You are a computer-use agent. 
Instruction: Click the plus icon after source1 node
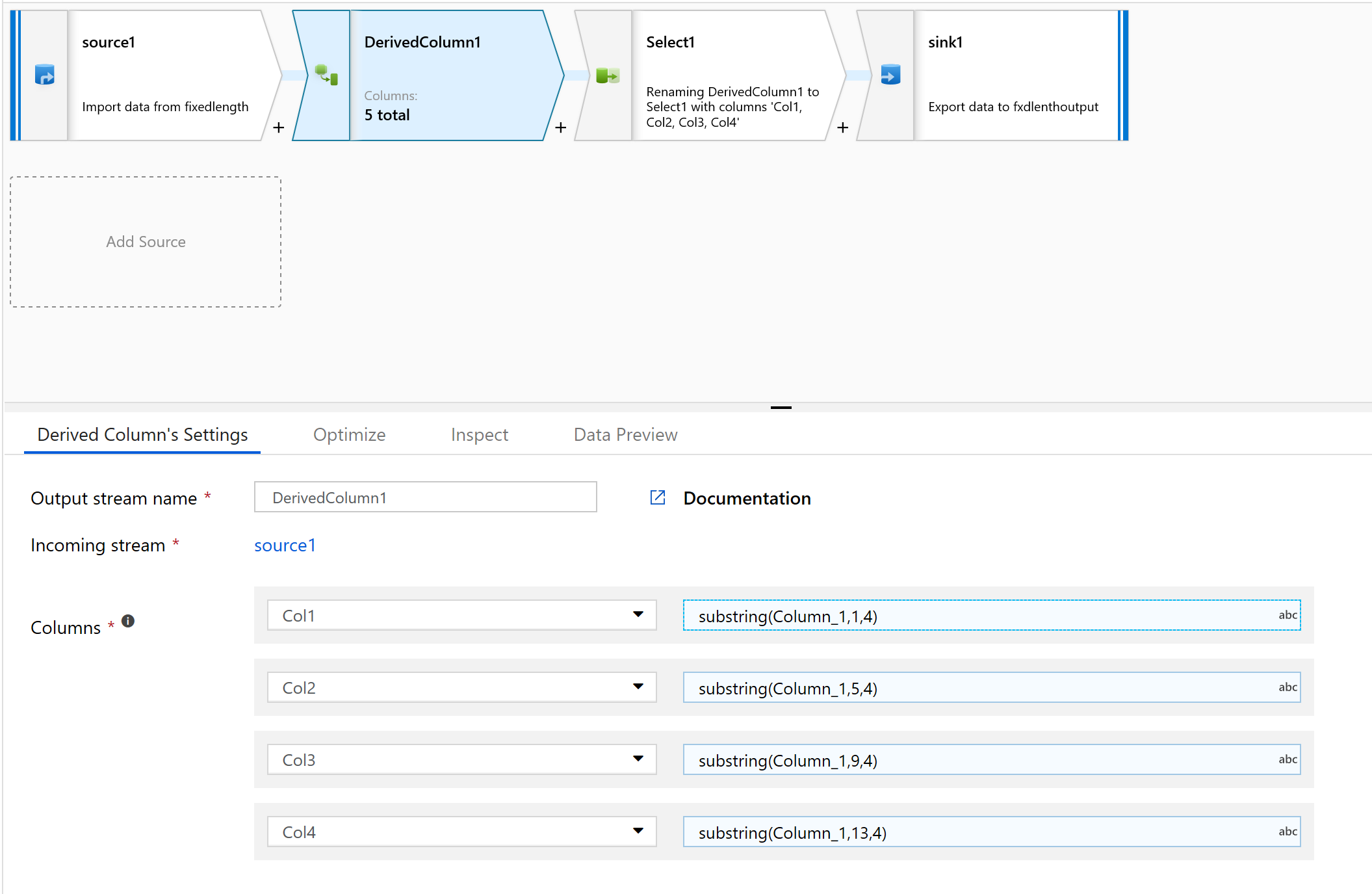pyautogui.click(x=279, y=127)
